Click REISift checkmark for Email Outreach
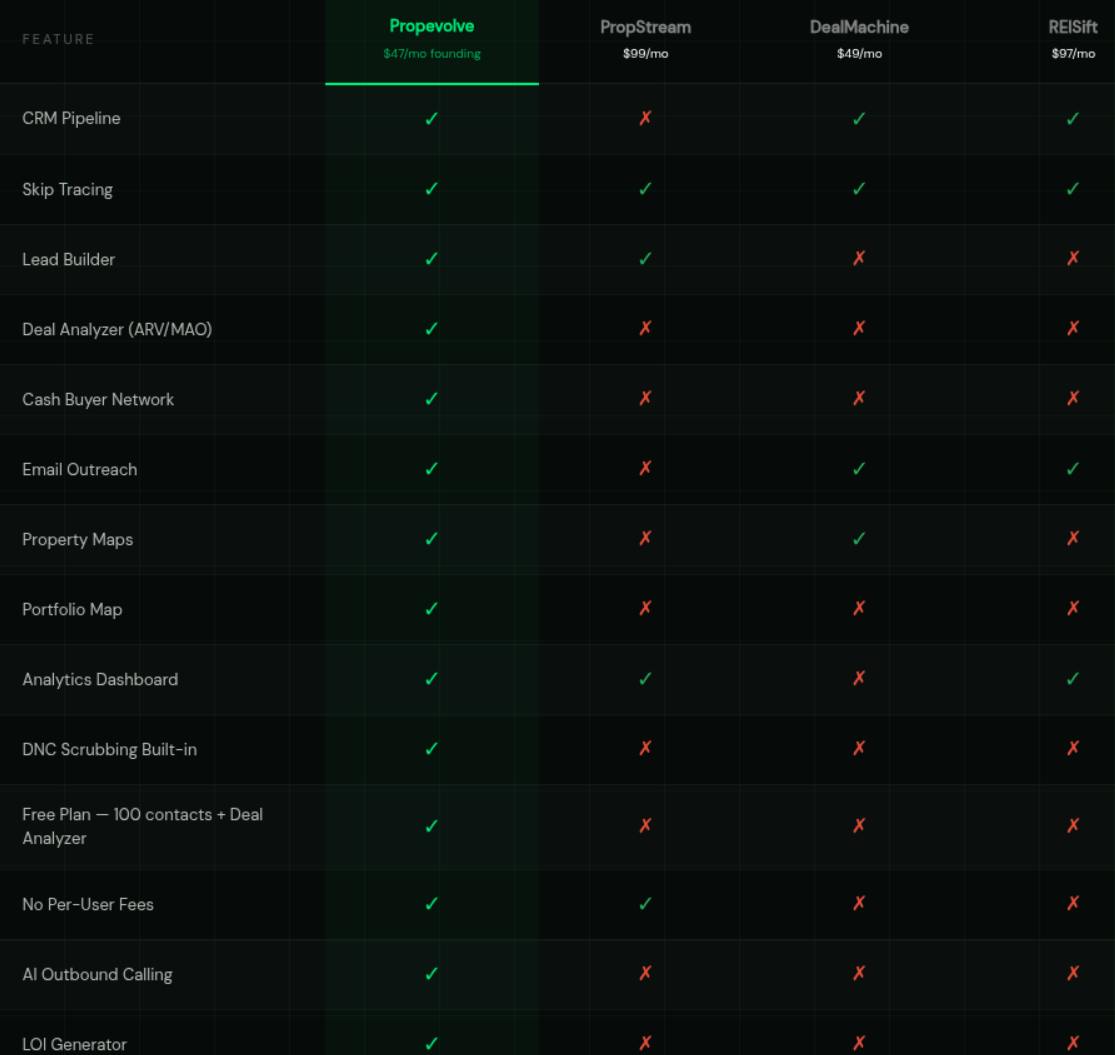 [1073, 468]
